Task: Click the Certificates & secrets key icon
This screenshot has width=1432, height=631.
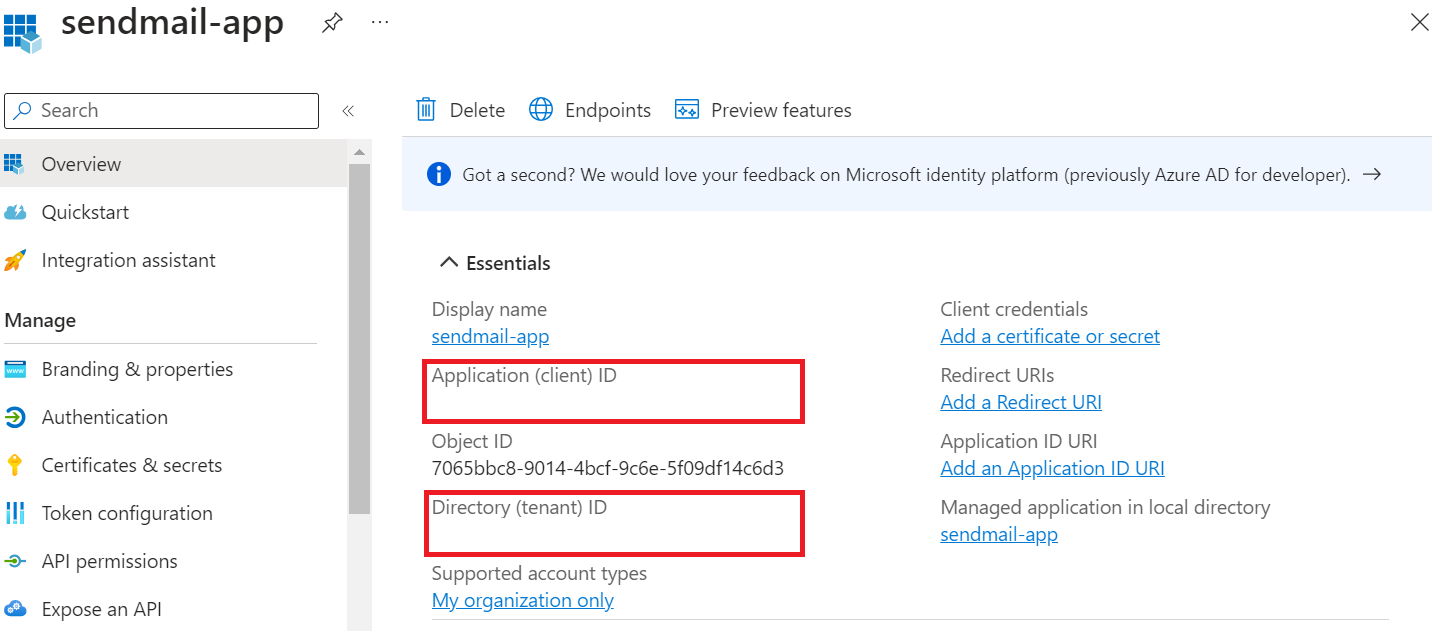Action: click(15, 465)
